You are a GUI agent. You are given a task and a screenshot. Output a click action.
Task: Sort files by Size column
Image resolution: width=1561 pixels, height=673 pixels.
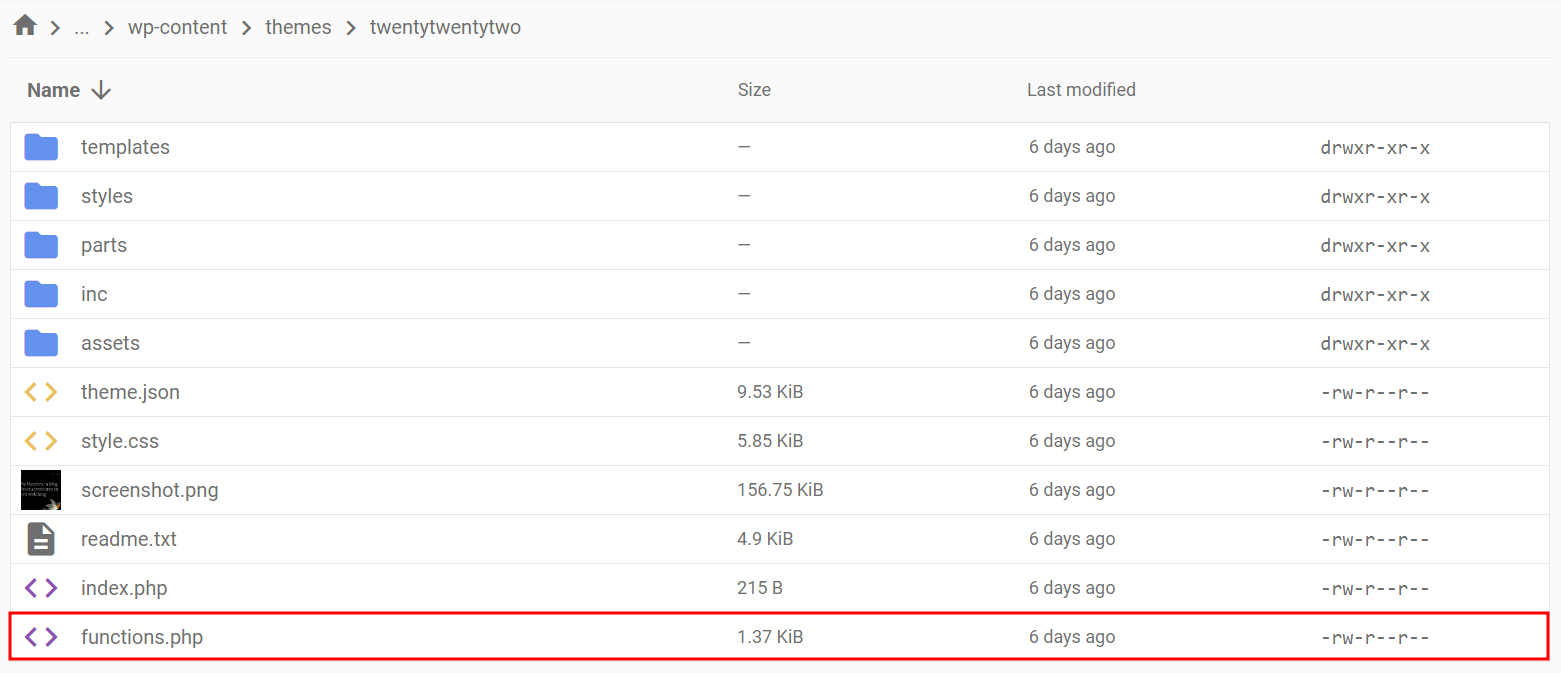[x=754, y=90]
